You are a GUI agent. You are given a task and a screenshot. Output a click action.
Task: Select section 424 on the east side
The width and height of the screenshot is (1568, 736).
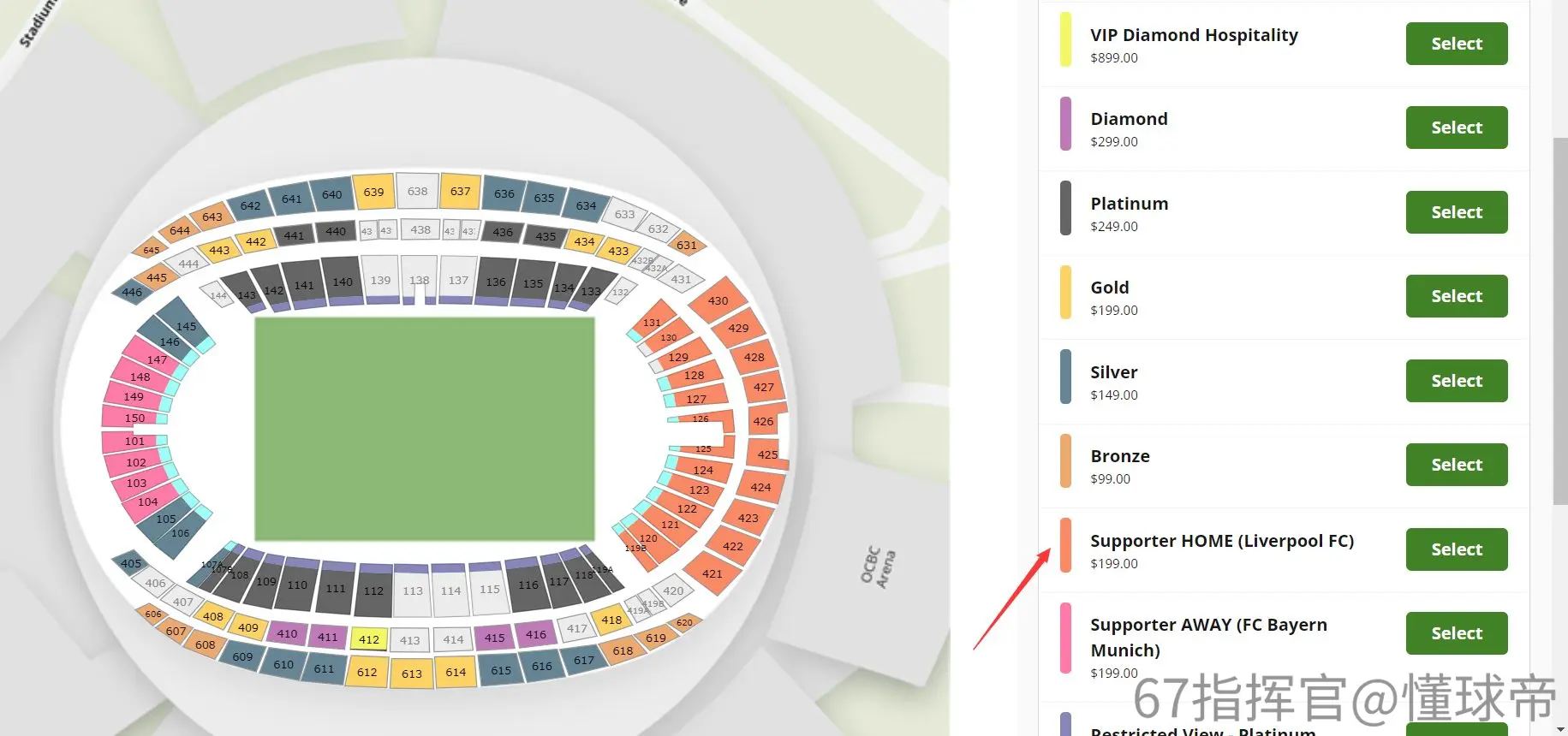[x=759, y=488]
